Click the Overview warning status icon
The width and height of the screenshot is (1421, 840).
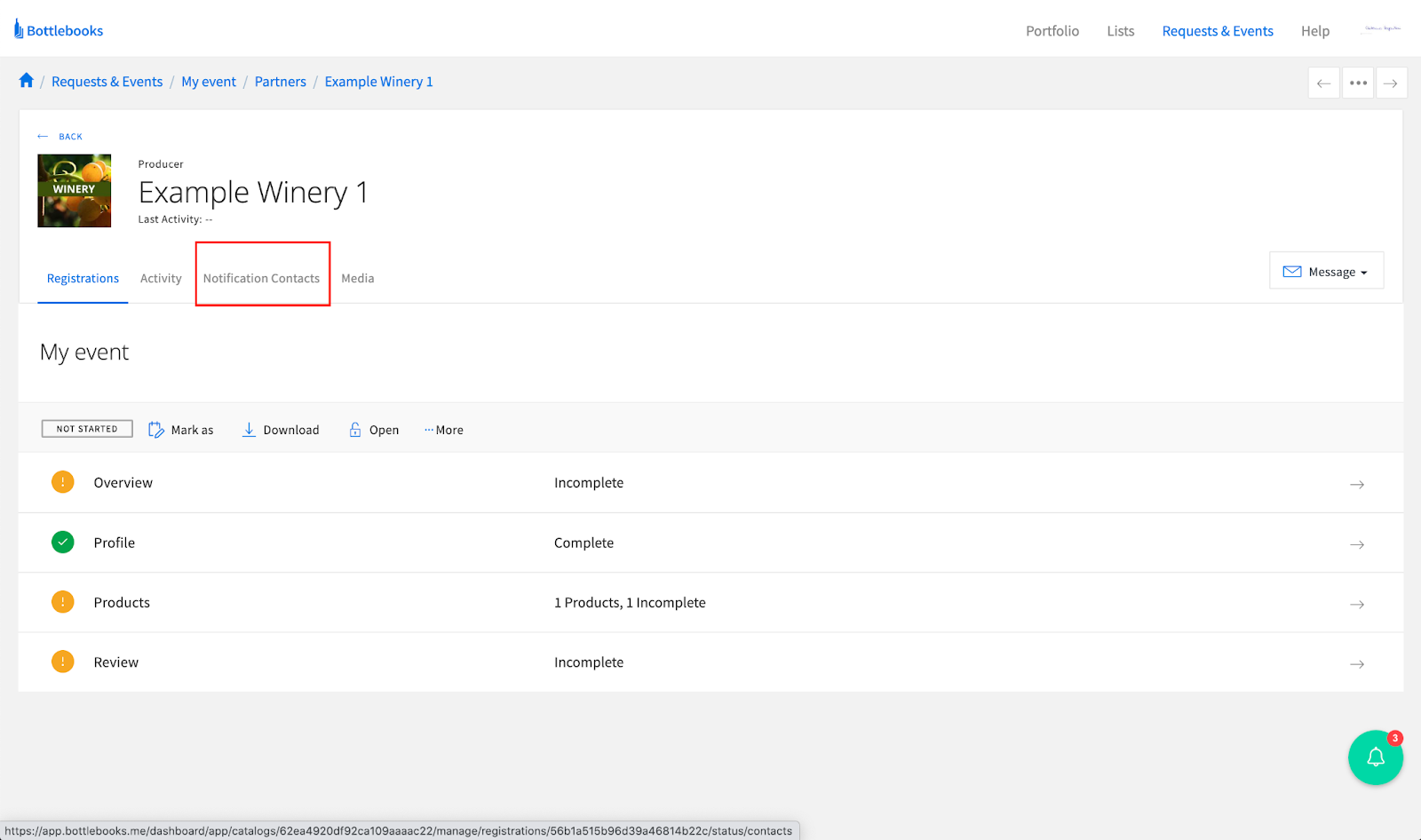pyautogui.click(x=63, y=482)
